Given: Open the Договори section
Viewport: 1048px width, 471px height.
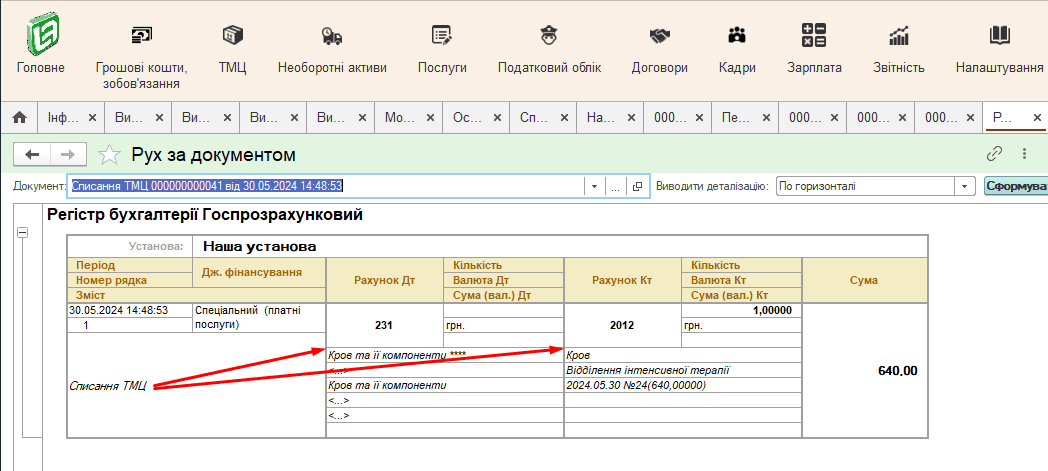Looking at the screenshot, I should 659,36.
